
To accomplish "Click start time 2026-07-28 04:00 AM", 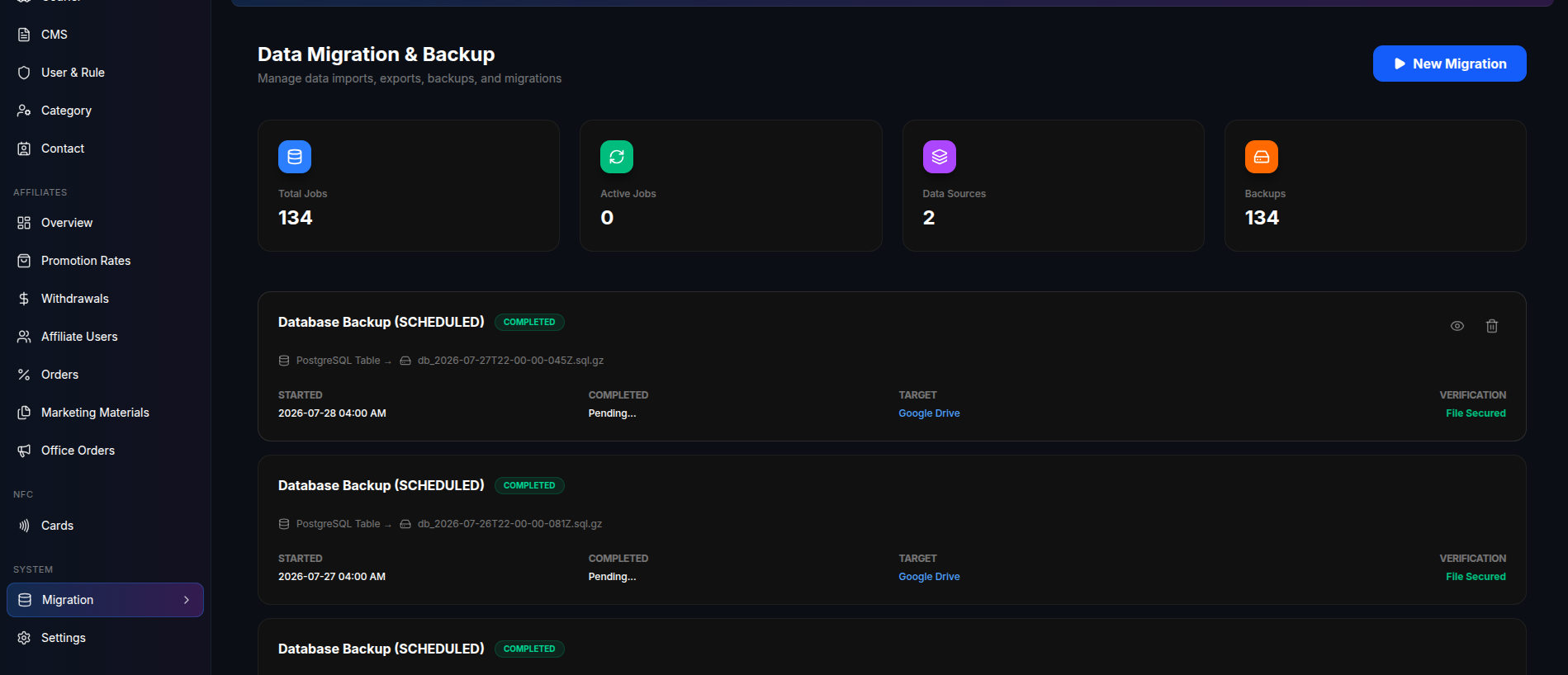I will pyautogui.click(x=332, y=413).
